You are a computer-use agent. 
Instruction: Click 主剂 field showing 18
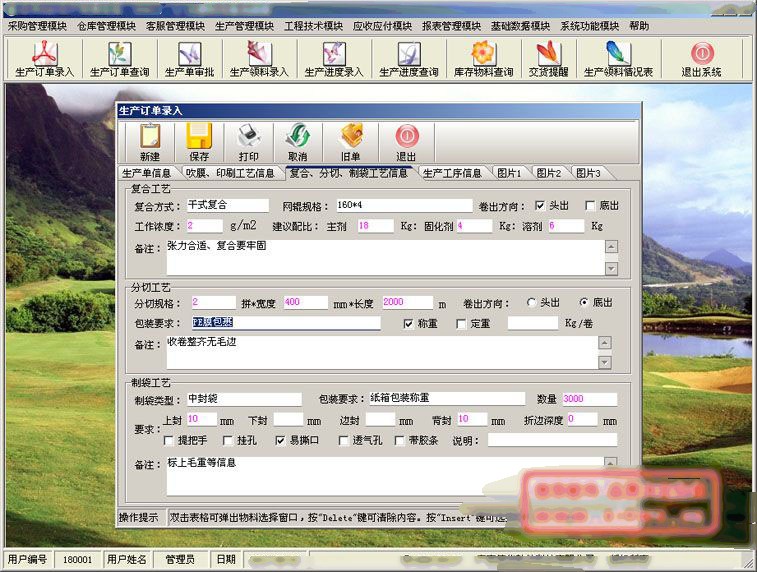tap(376, 226)
